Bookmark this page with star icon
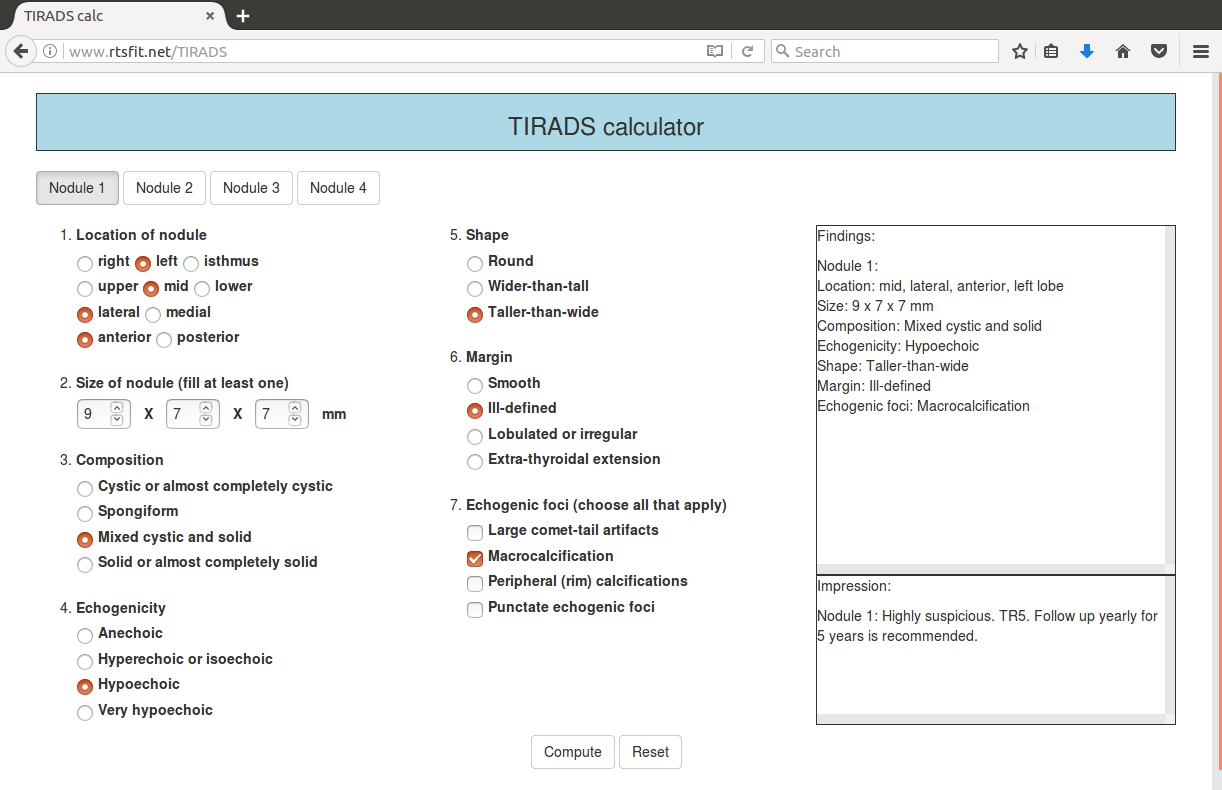The width and height of the screenshot is (1222, 790). [x=1019, y=51]
